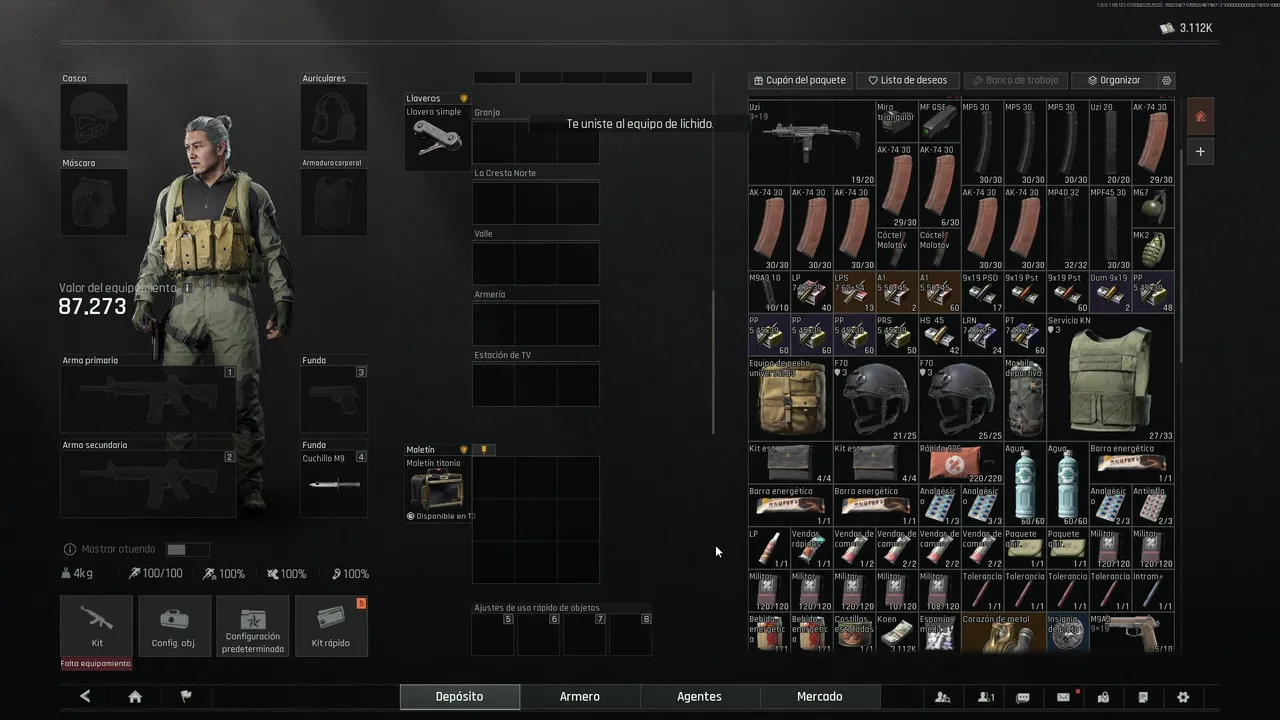The height and width of the screenshot is (720, 1280).
Task: Click the Cupón del paquete button
Action: tap(799, 80)
